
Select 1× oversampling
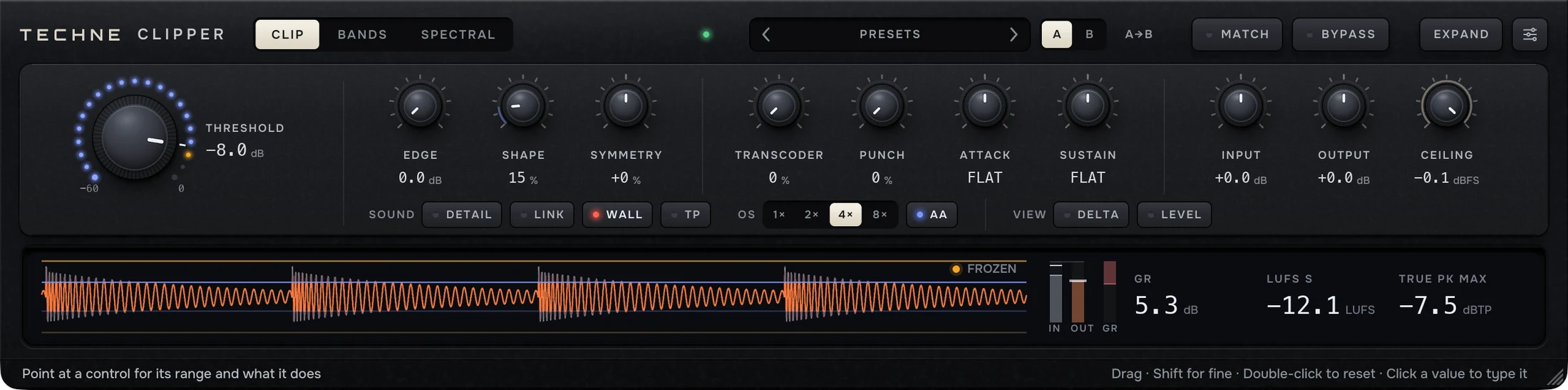[x=779, y=215]
